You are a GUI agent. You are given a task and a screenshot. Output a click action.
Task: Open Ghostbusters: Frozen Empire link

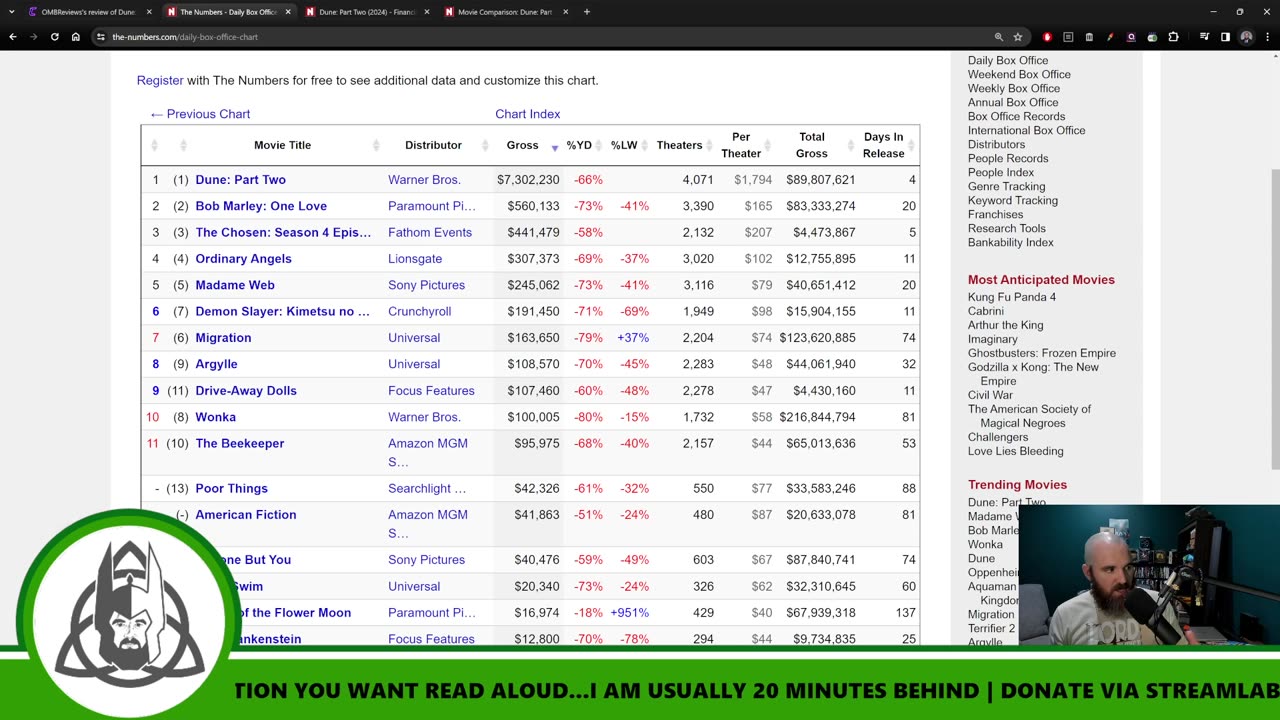tap(1041, 353)
